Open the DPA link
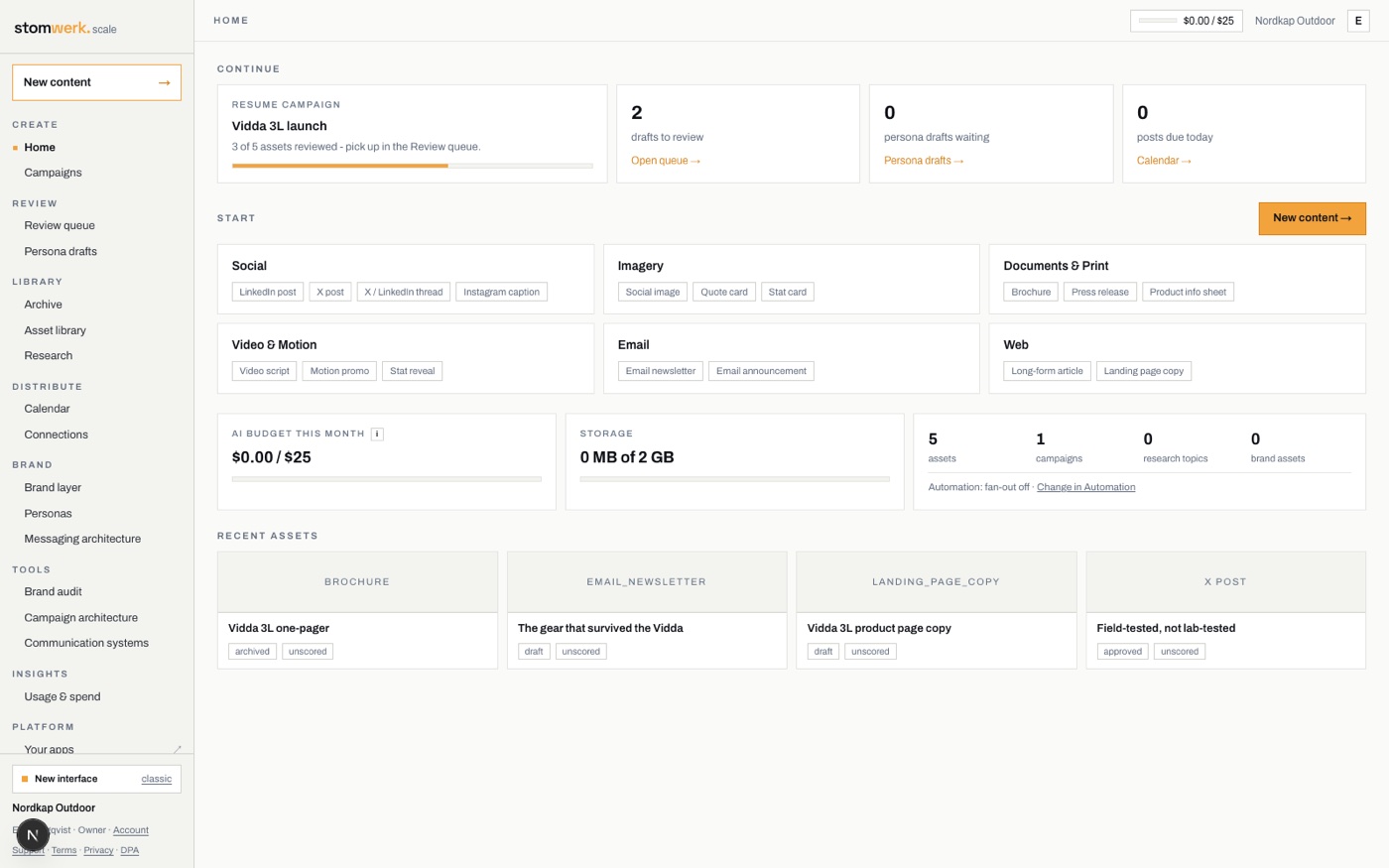 (130, 850)
